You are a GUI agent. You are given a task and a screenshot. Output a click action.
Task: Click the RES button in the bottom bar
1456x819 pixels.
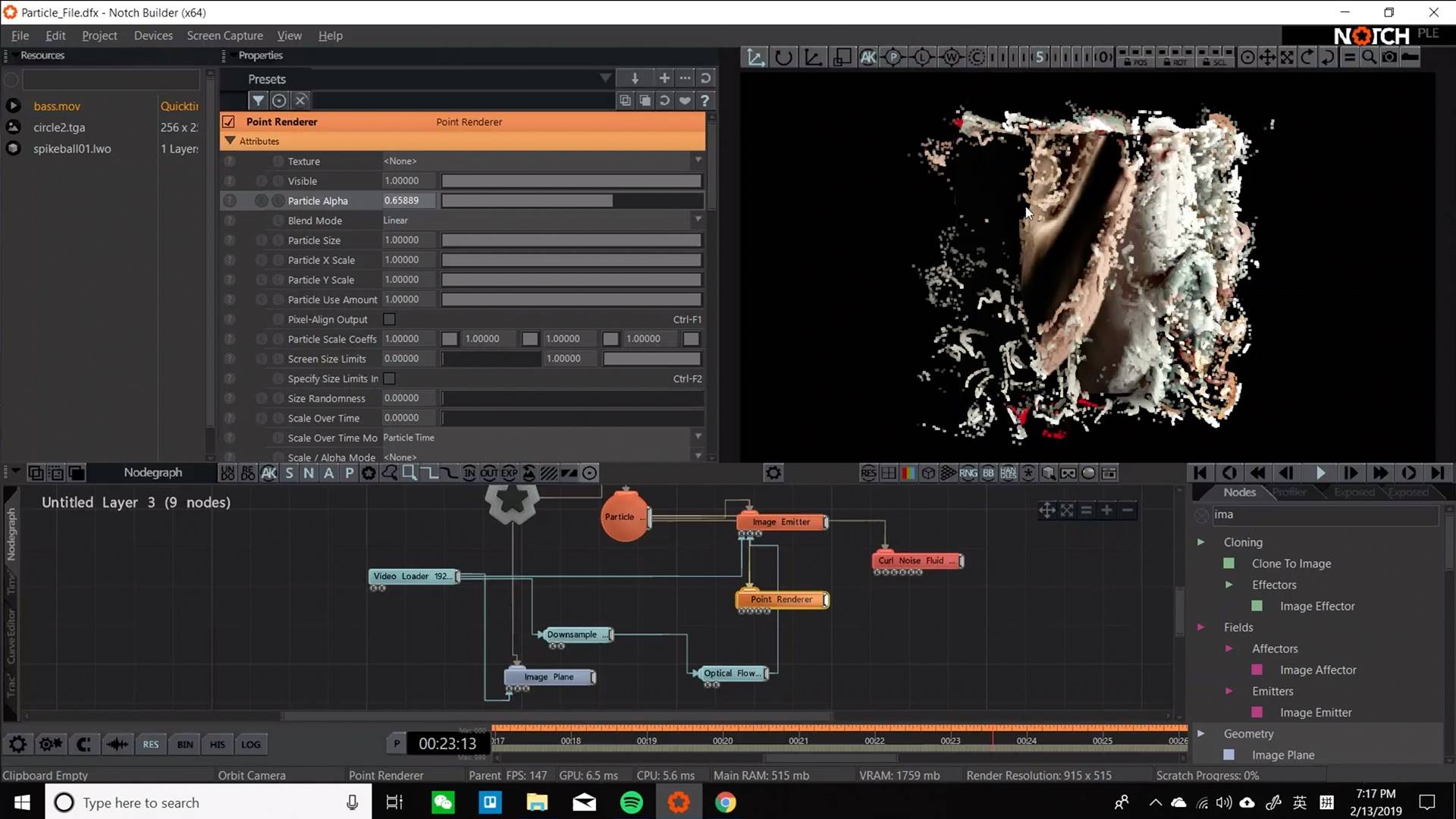[x=151, y=744]
